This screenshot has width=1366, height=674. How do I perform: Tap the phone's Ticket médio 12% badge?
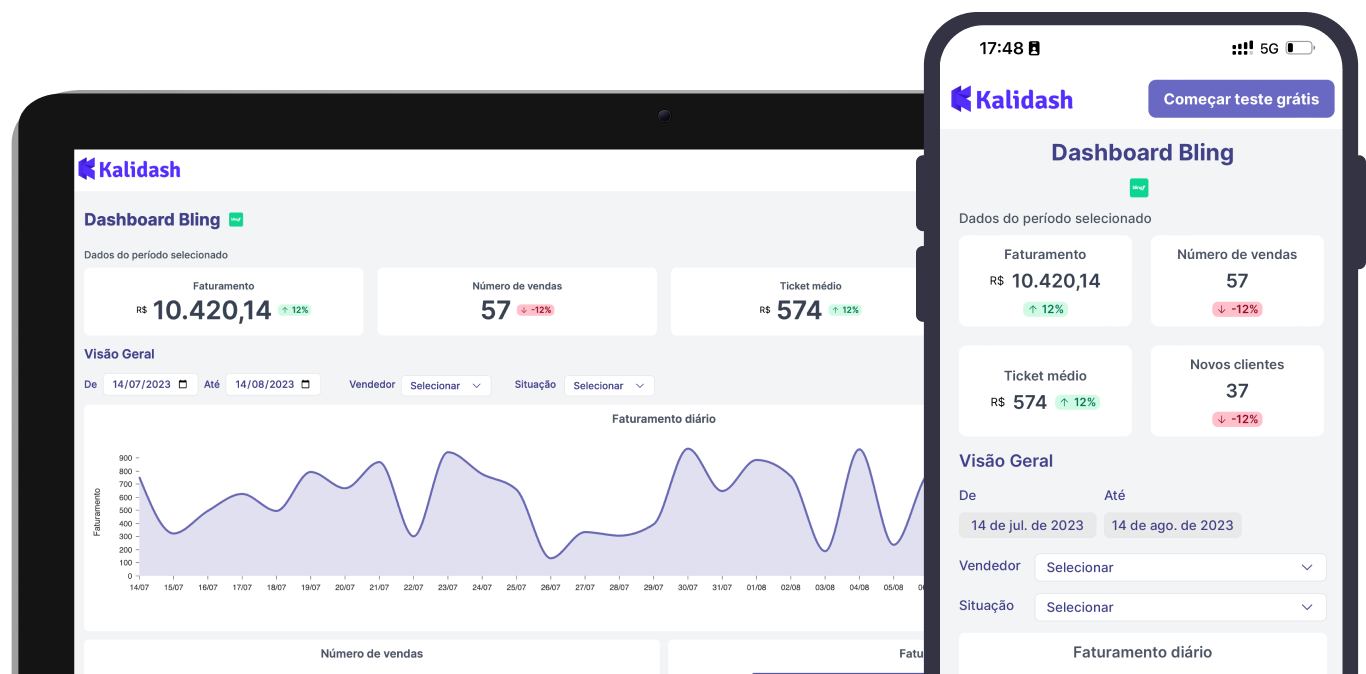[x=1077, y=402]
